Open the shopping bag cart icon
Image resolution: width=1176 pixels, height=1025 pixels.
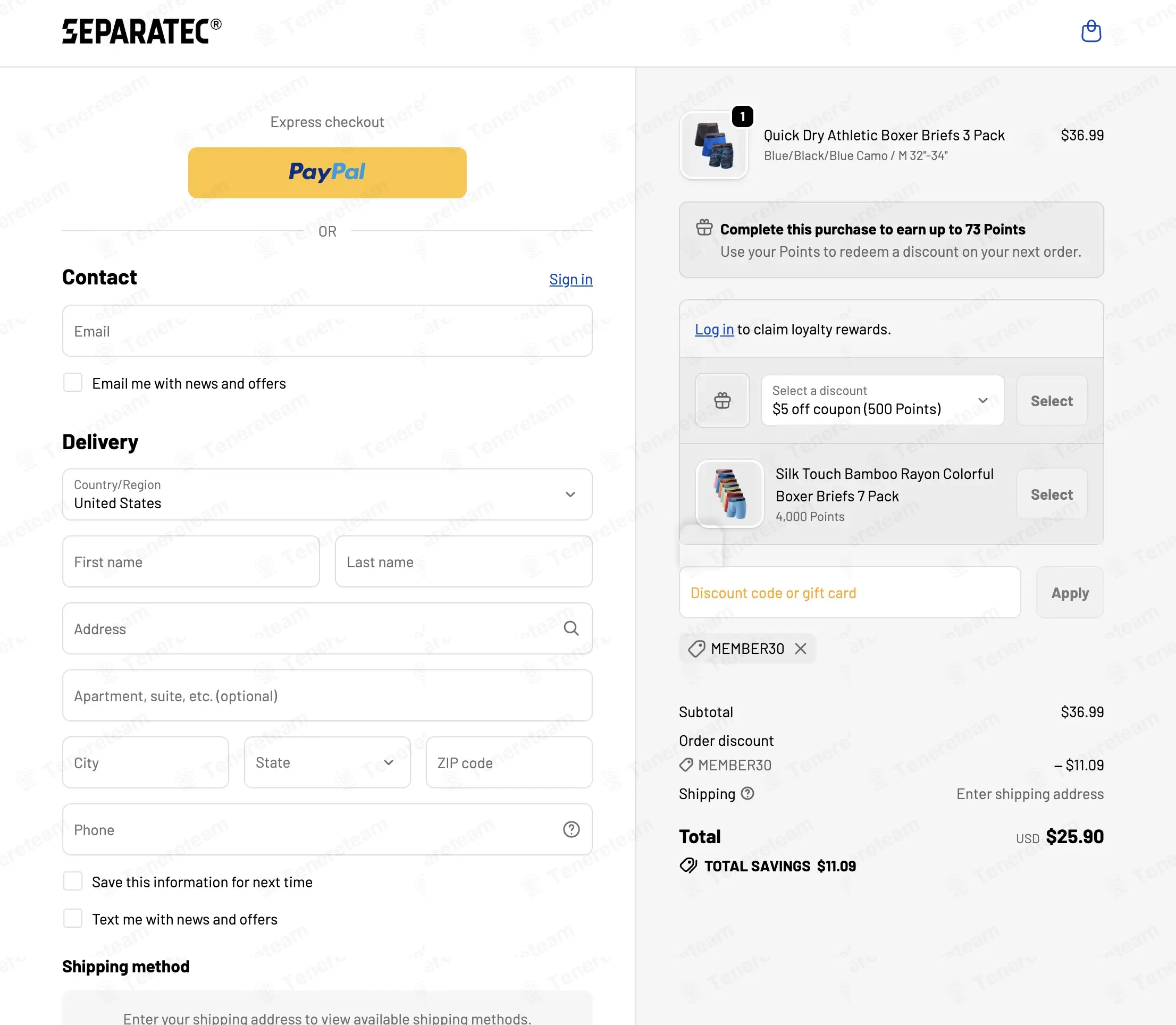pyautogui.click(x=1091, y=31)
